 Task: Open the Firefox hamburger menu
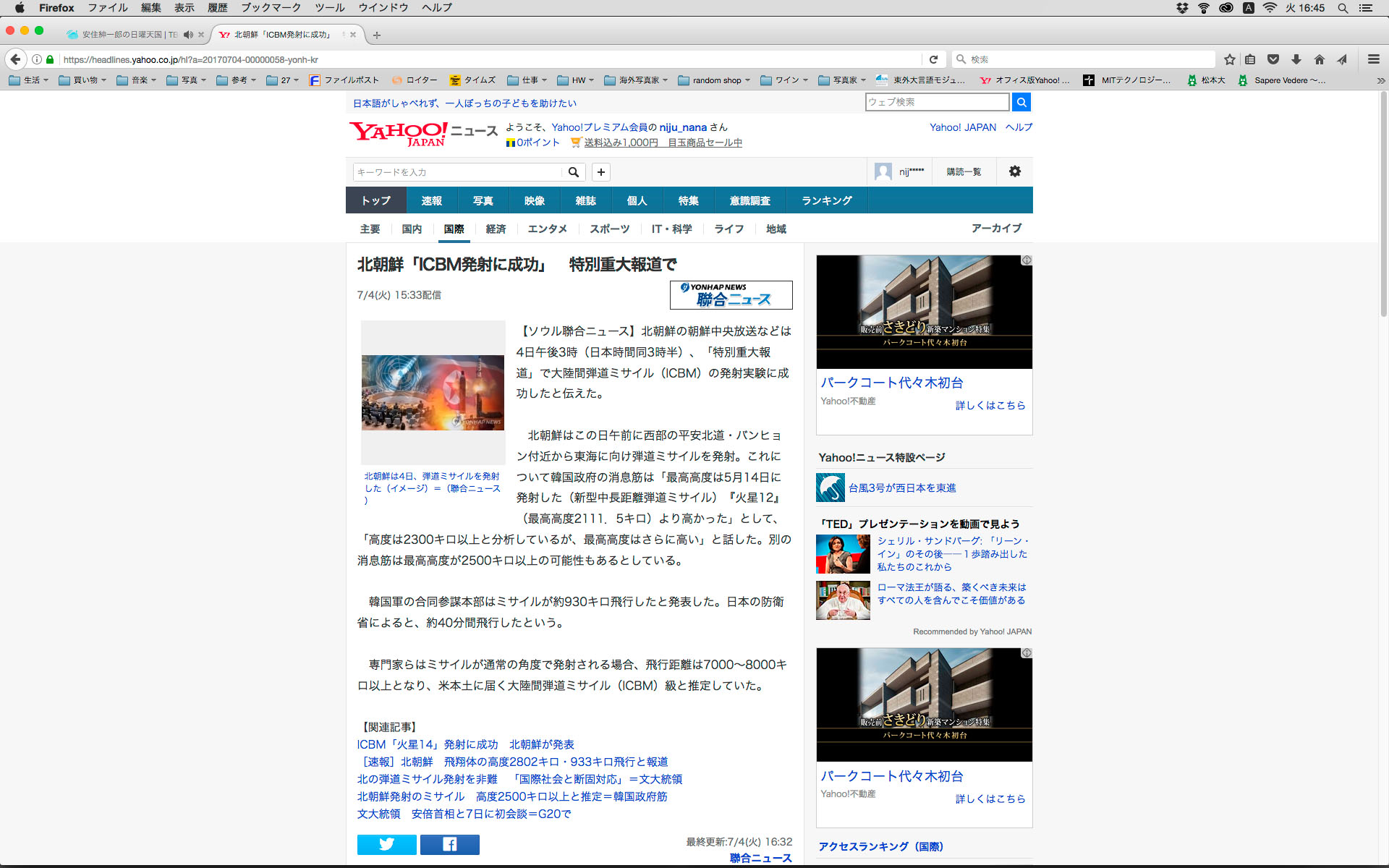(1373, 59)
